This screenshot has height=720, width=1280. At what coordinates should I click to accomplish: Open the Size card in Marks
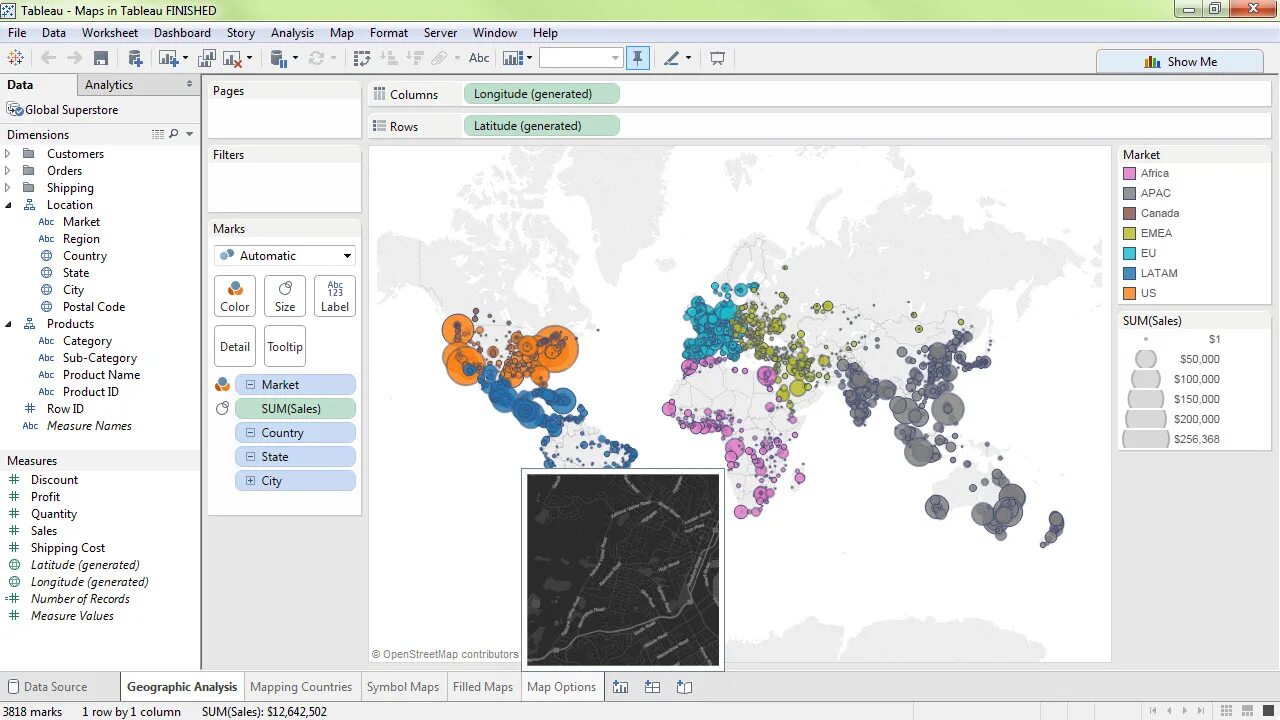[285, 297]
